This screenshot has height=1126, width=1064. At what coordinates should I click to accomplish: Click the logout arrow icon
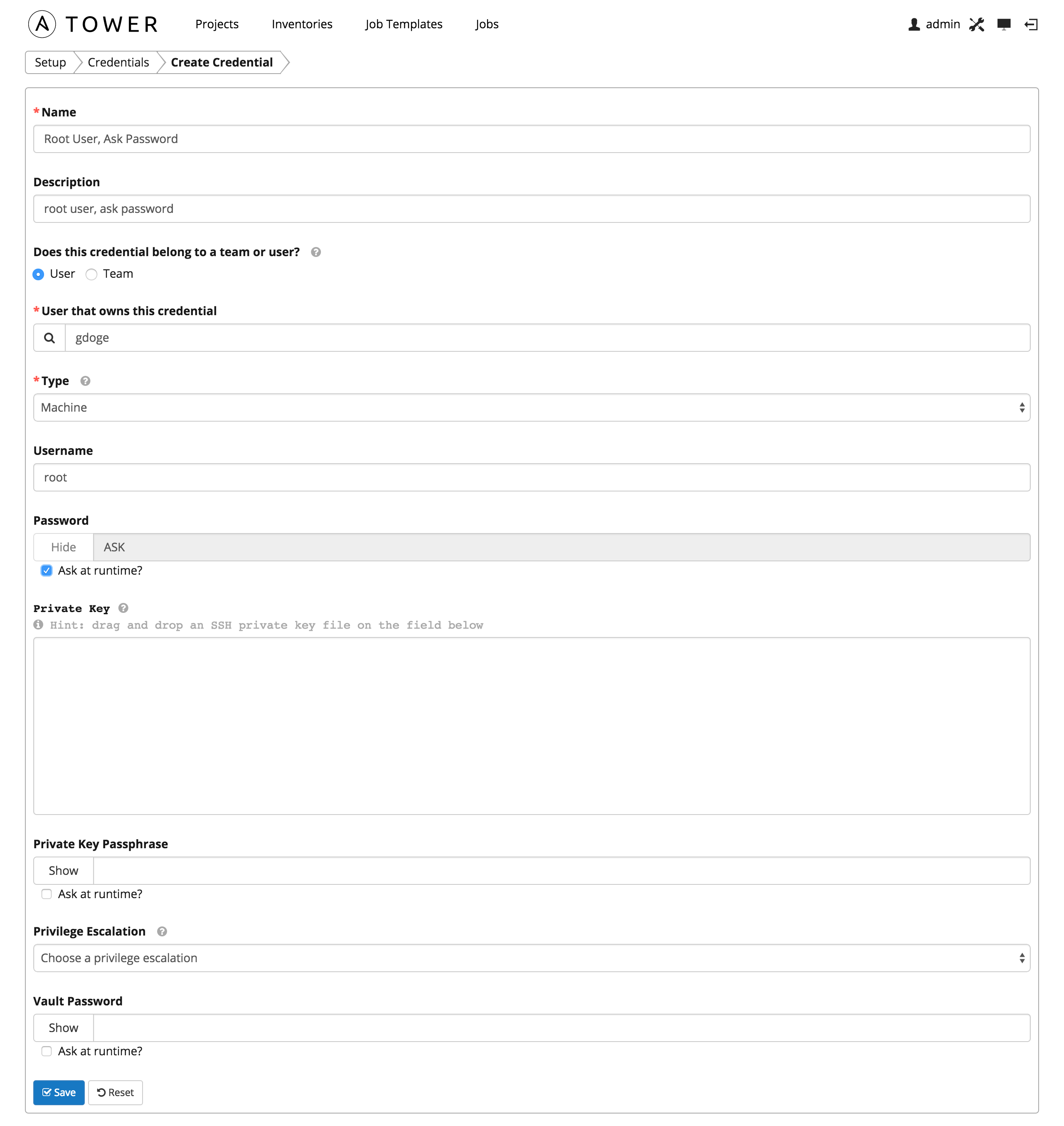1030,25
